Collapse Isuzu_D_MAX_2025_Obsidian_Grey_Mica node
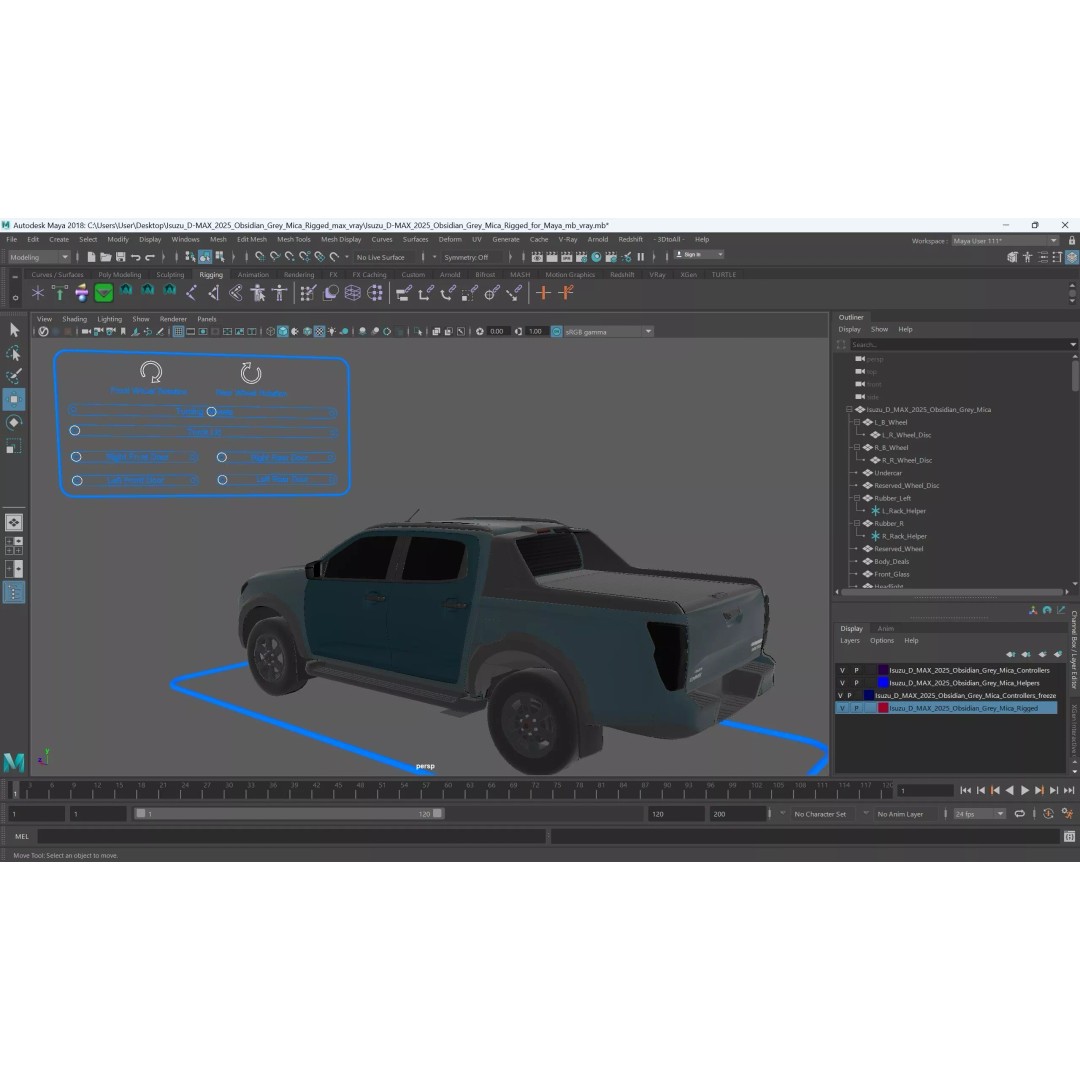1080x1080 pixels. (x=849, y=409)
